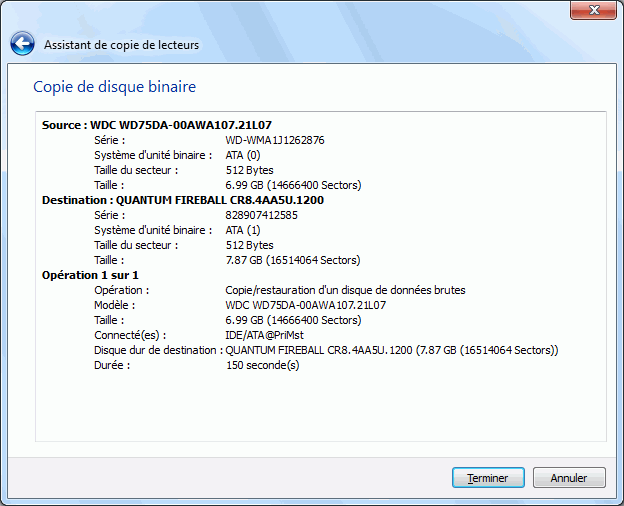Click the Terminer button

488,478
